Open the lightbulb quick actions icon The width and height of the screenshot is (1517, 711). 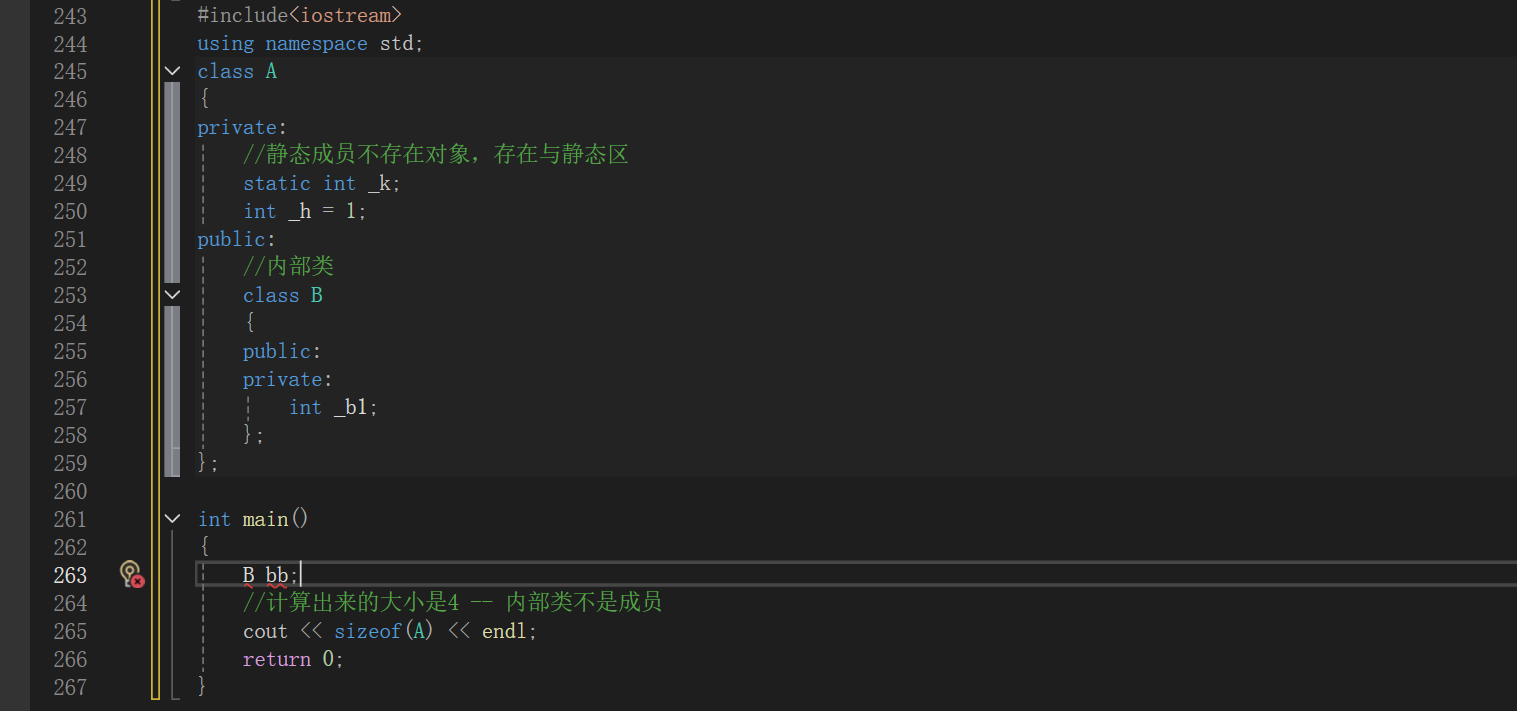131,574
